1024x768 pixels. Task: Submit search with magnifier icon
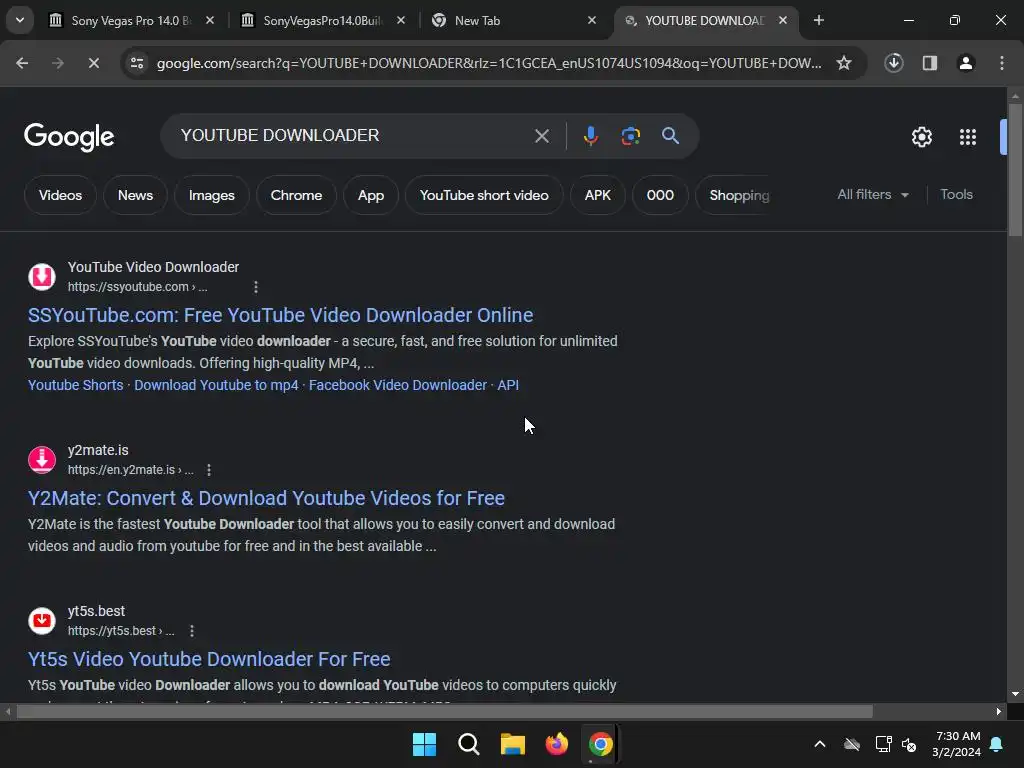(x=670, y=136)
